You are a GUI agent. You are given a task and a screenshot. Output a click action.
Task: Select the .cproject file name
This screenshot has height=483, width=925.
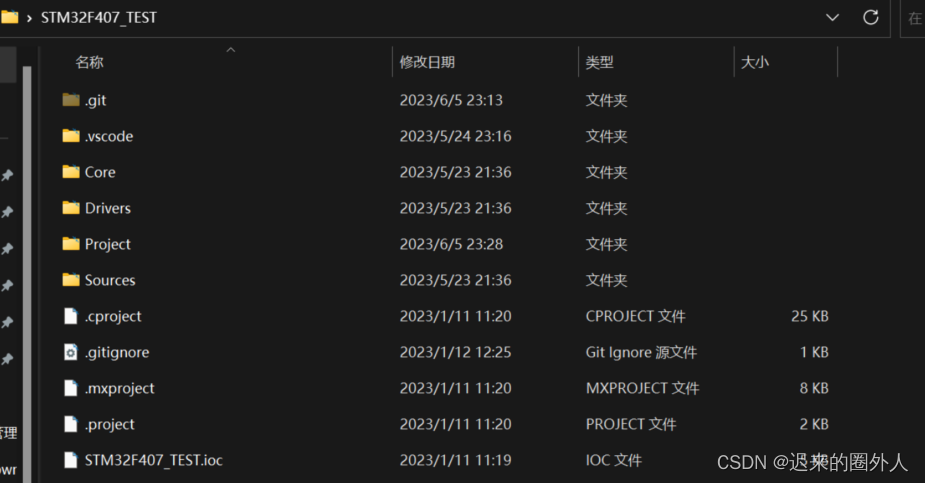(x=113, y=316)
